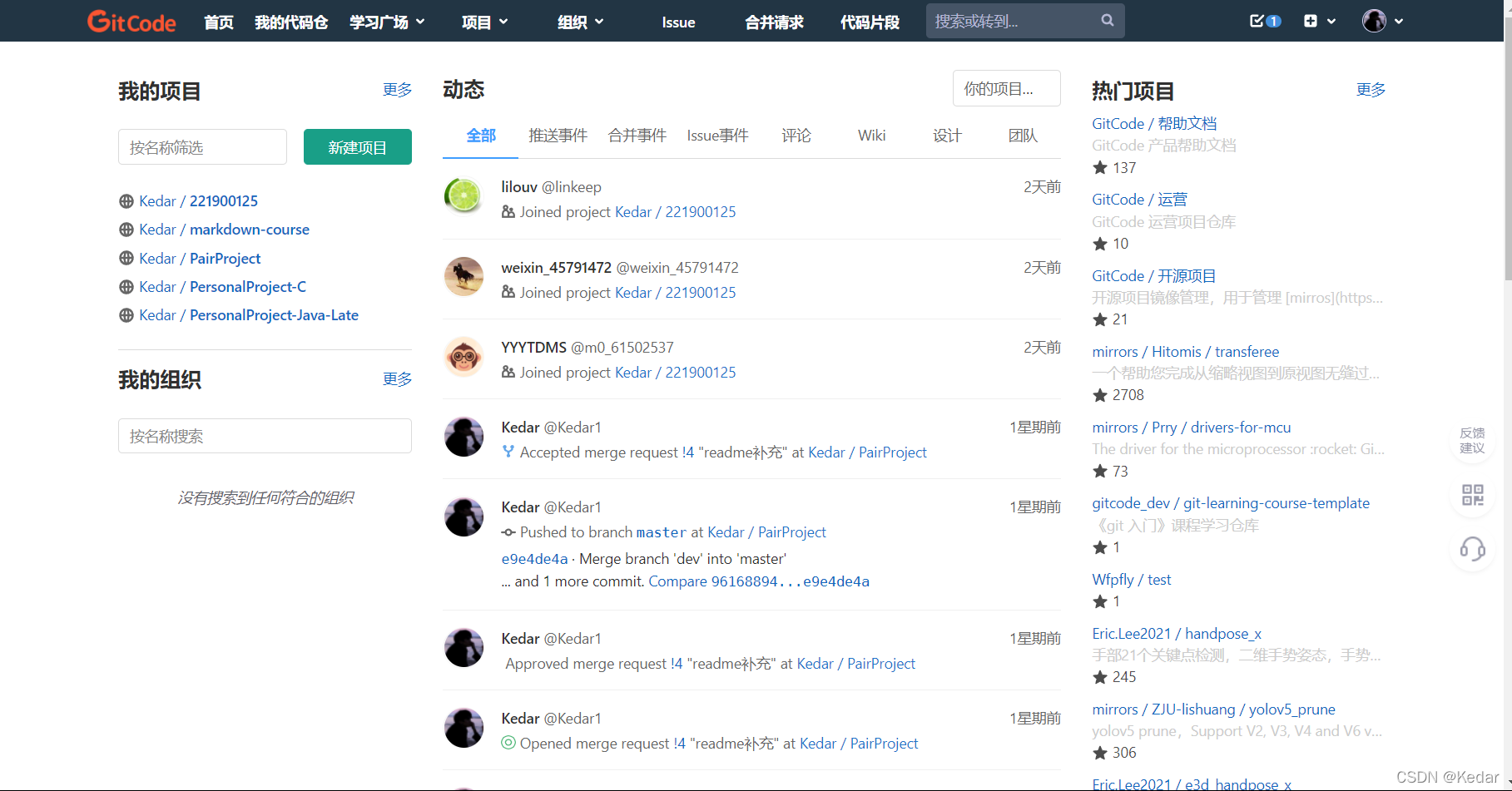Screen dimensions: 1512x791
Task: Click the globe icon beside Kedar / PairProject
Action: click(x=126, y=259)
